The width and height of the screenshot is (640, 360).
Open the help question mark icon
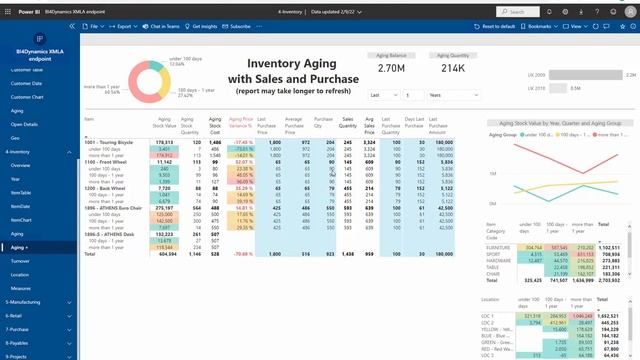597,12
